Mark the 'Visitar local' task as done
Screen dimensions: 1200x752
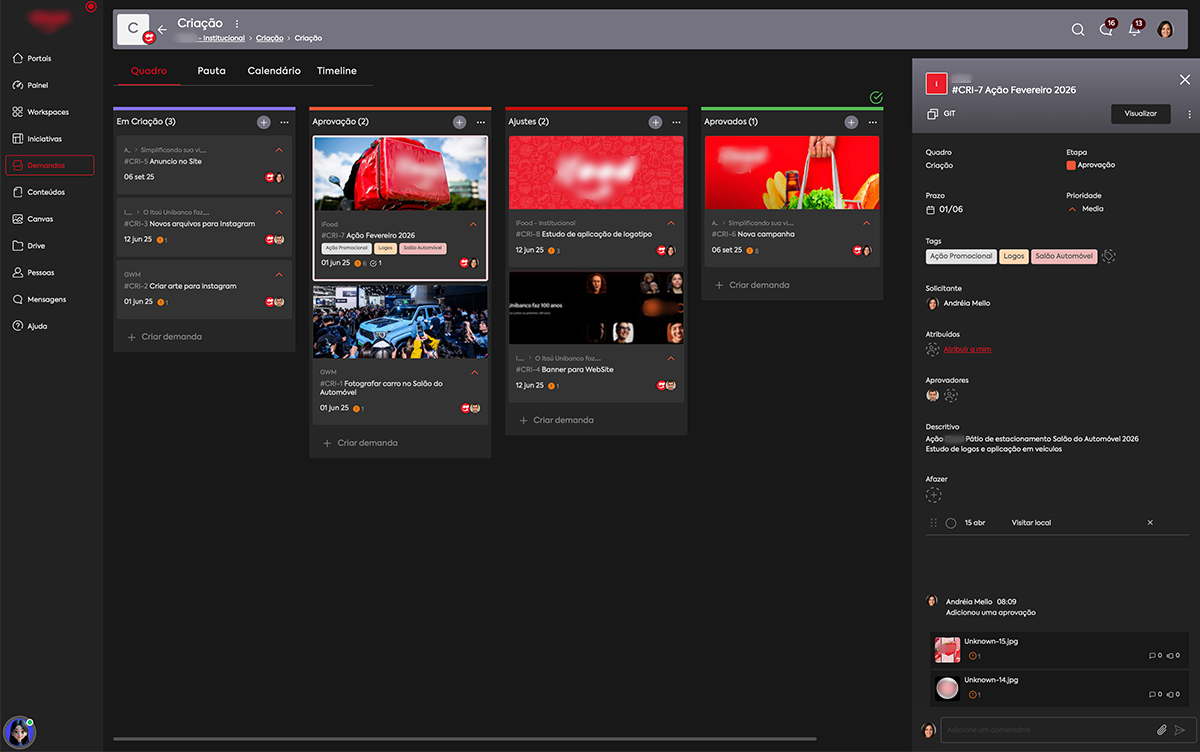950,523
